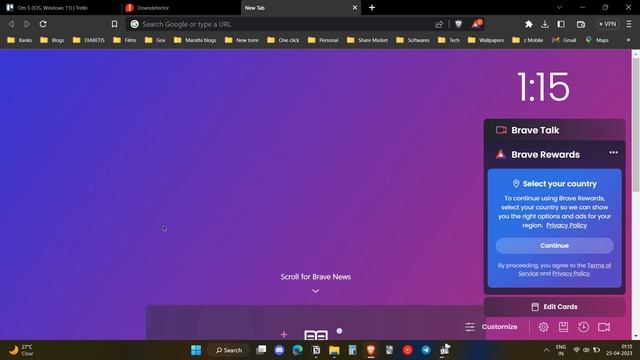640x360 pixels.
Task: Open History clock icon on new tab page
Action: tap(583, 327)
